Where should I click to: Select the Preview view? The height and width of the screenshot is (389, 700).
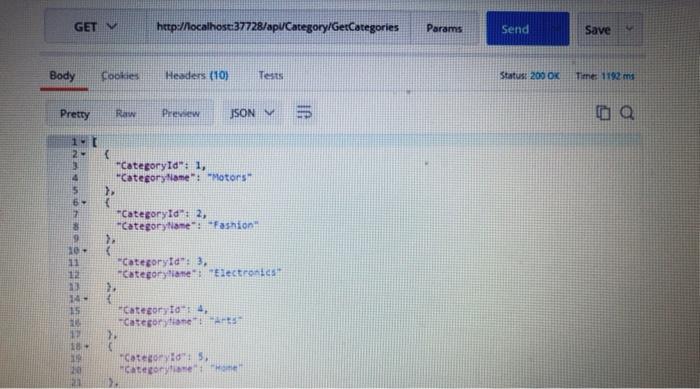181,113
